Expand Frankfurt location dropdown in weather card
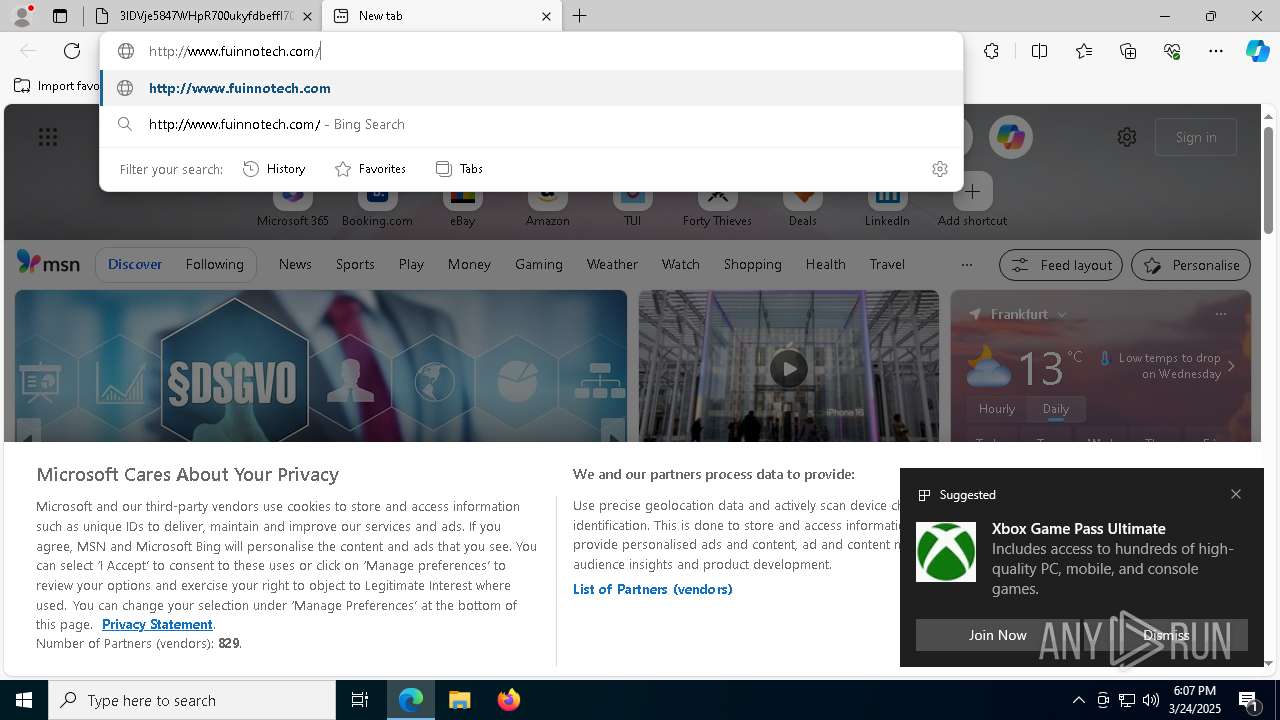The width and height of the screenshot is (1280, 720). click(x=1062, y=314)
